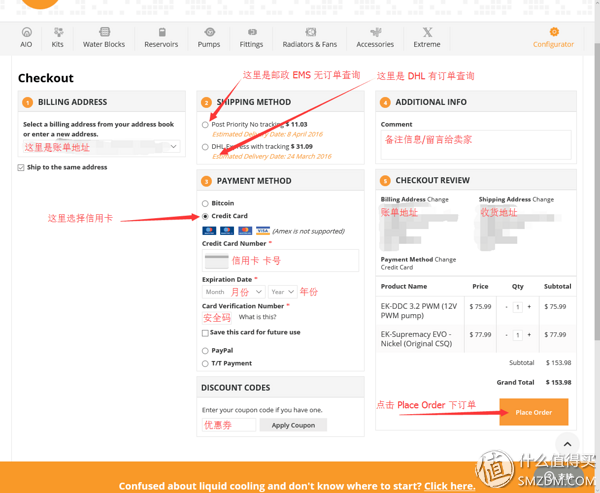600x493 pixels.
Task: Click the scroll-to-top arrow button
Action: [567, 444]
